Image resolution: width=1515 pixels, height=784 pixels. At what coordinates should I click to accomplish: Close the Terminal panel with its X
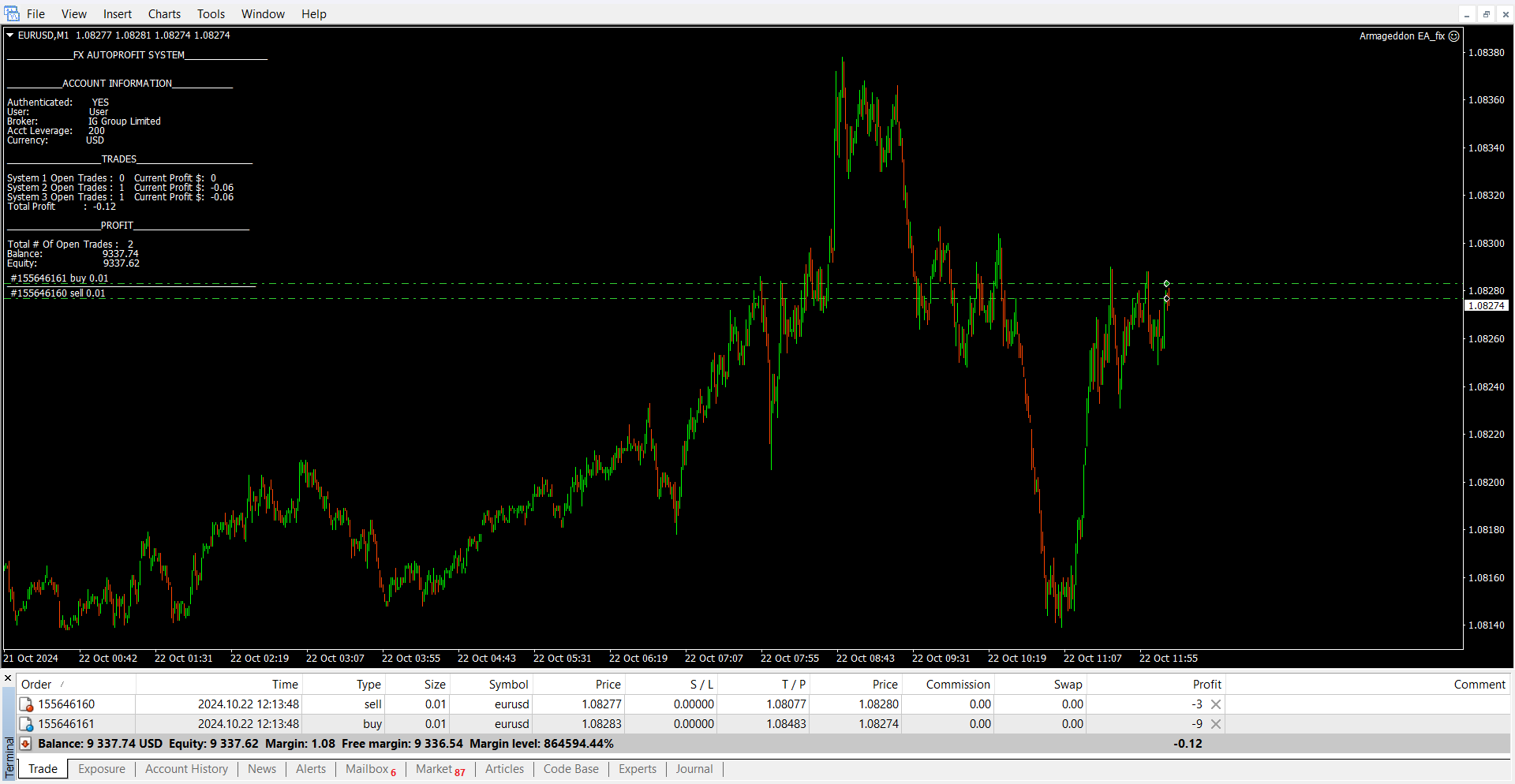click(x=8, y=678)
